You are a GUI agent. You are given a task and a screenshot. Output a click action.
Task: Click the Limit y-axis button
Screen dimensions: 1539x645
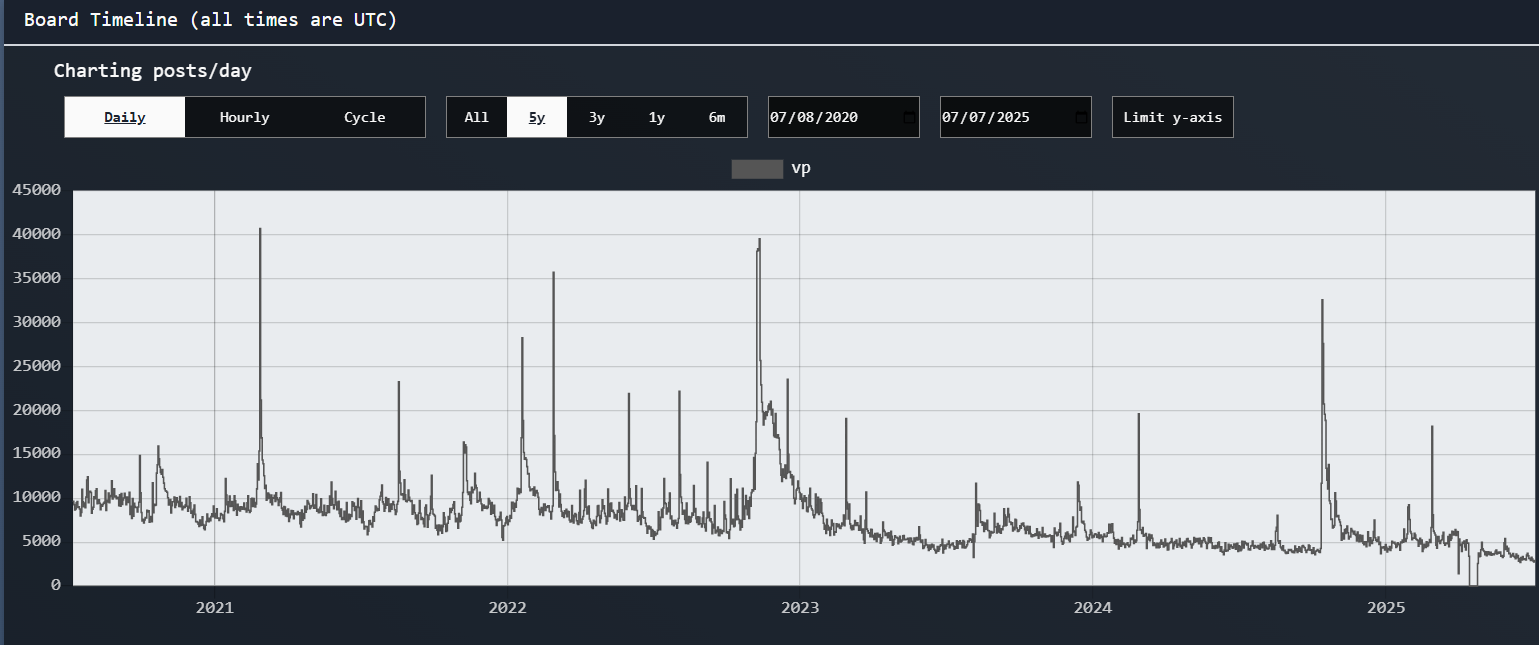click(1173, 117)
